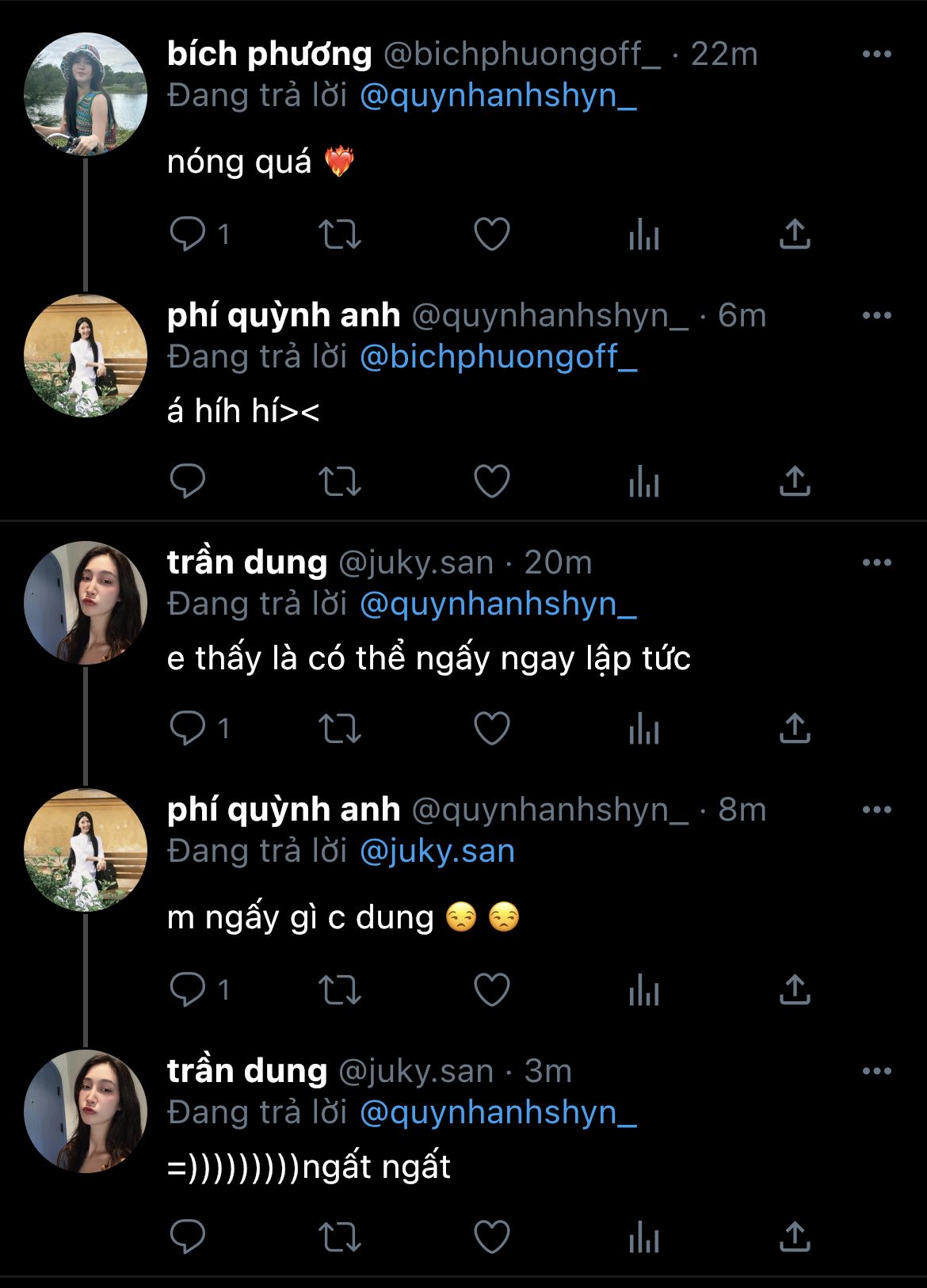Screen dimensions: 927x1288
Task: Share the "m ngấy gì c dung" tweet
Action: [794, 990]
